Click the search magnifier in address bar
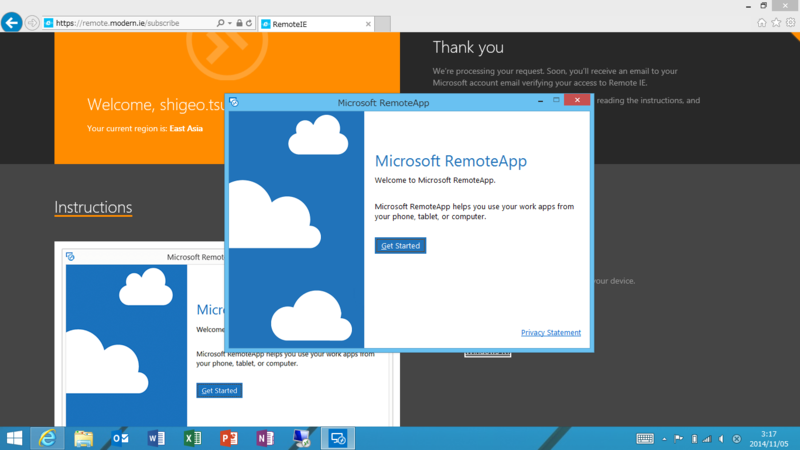The width and height of the screenshot is (800, 450). click(x=220, y=23)
